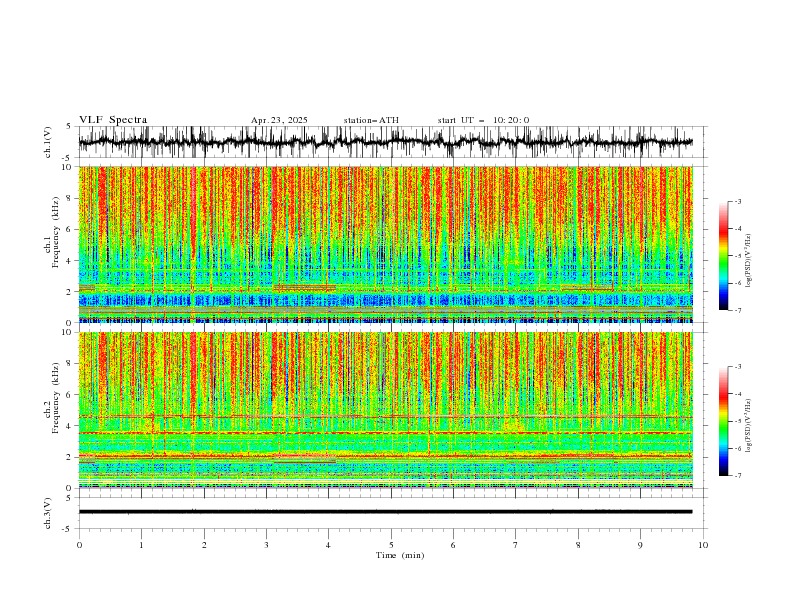Viewport: 792px width, 612px height.
Task: Click the time axis tick label "1"
Action: click(x=141, y=545)
